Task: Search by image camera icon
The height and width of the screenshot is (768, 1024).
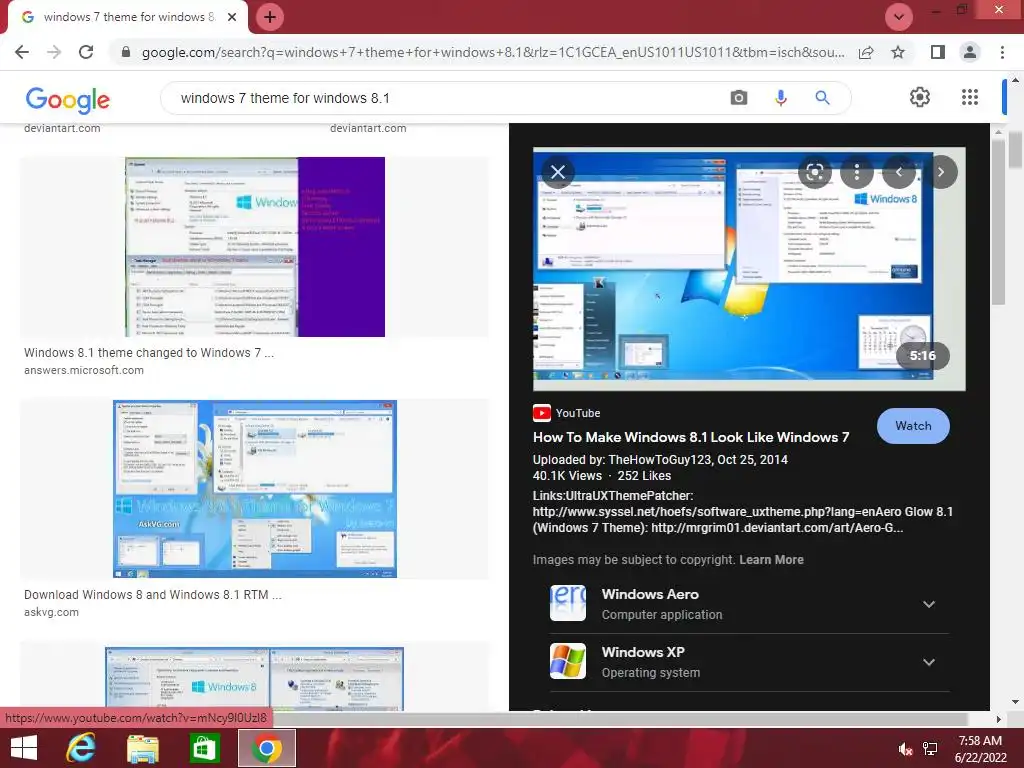Action: pos(739,98)
